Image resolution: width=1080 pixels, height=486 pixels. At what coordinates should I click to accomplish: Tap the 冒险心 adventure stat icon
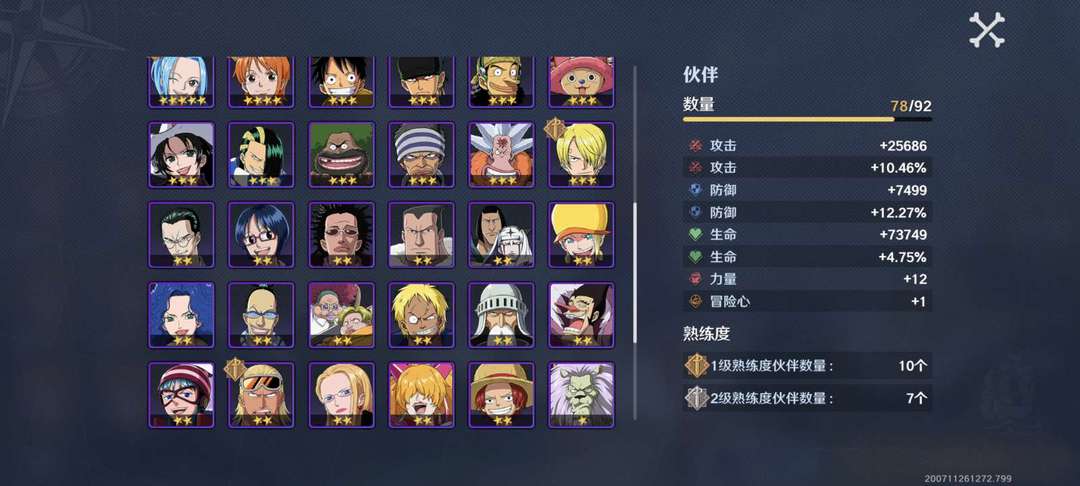click(x=696, y=301)
